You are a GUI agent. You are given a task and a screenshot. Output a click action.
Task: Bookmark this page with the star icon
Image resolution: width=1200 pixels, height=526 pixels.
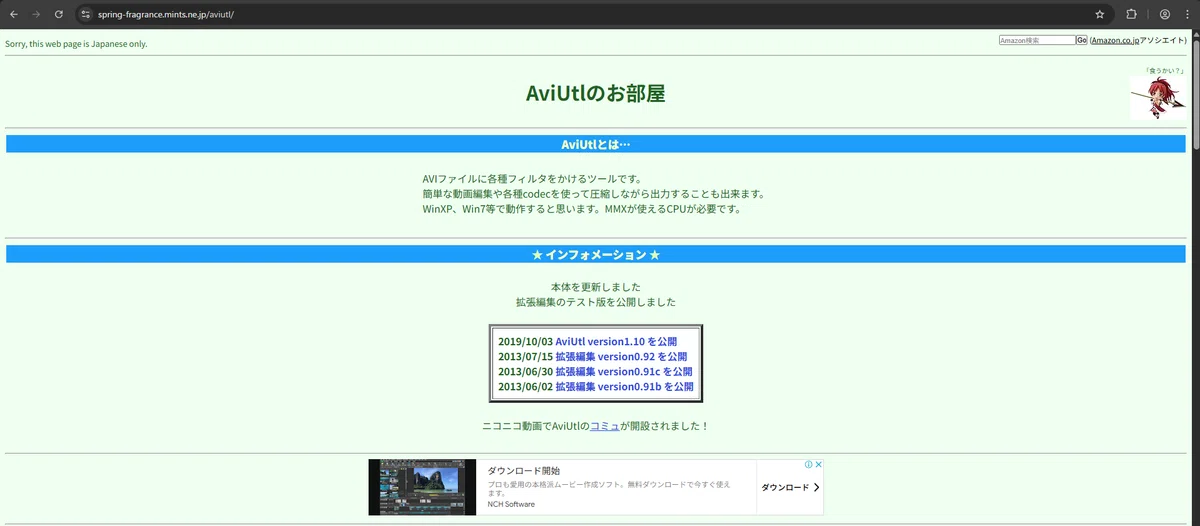click(x=1100, y=14)
